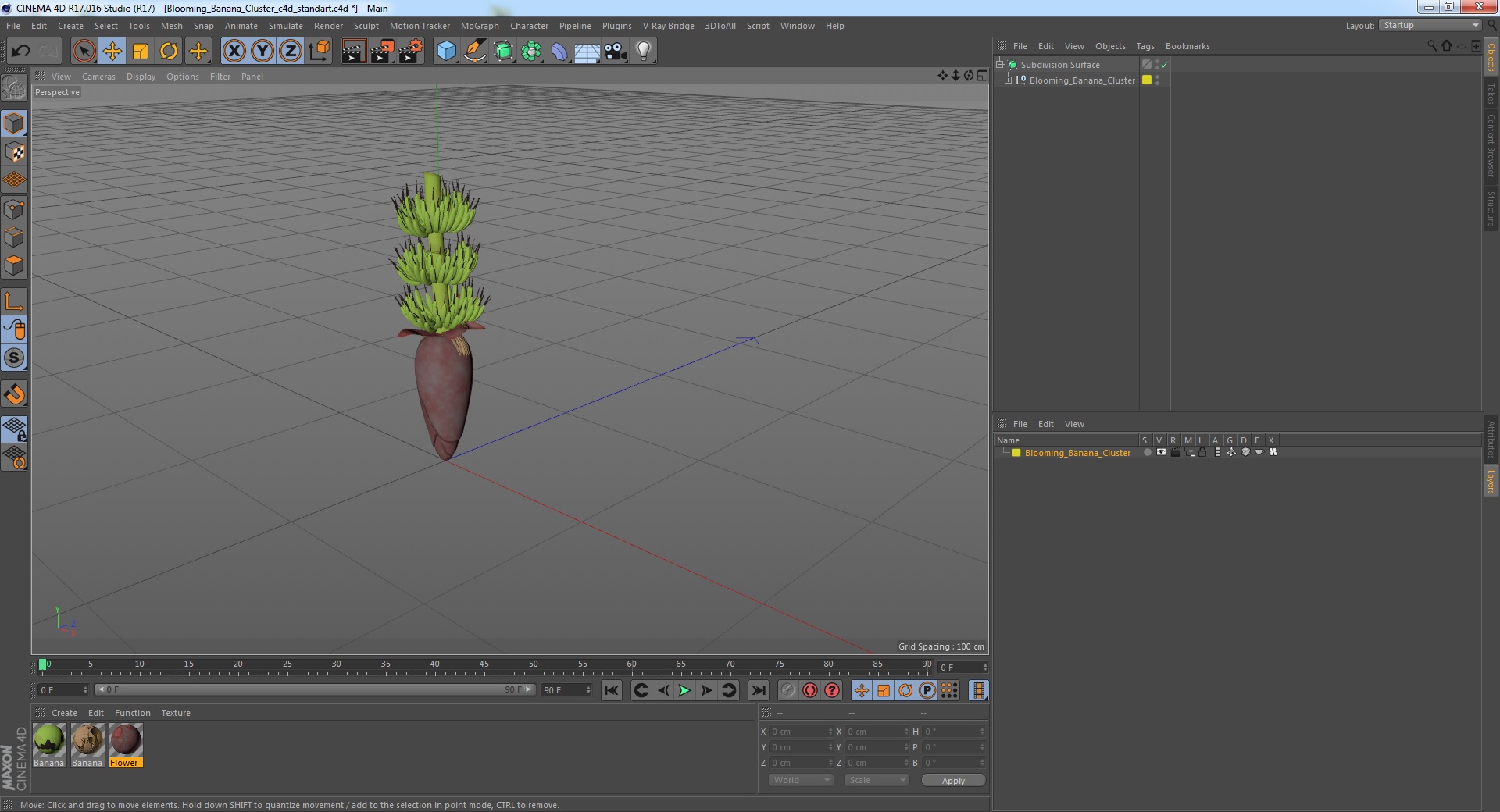Switch to Model mode

(x=14, y=124)
